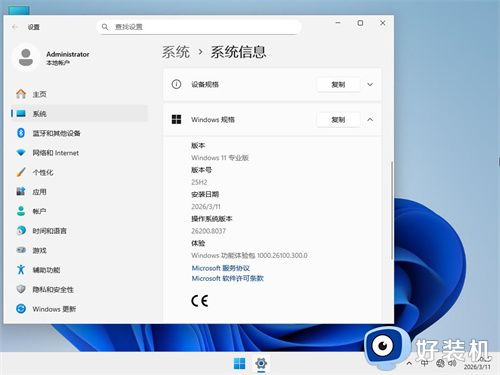Show hidden tray icons chevron
Image resolution: width=500 pixels, height=375 pixels.
pyautogui.click(x=409, y=363)
